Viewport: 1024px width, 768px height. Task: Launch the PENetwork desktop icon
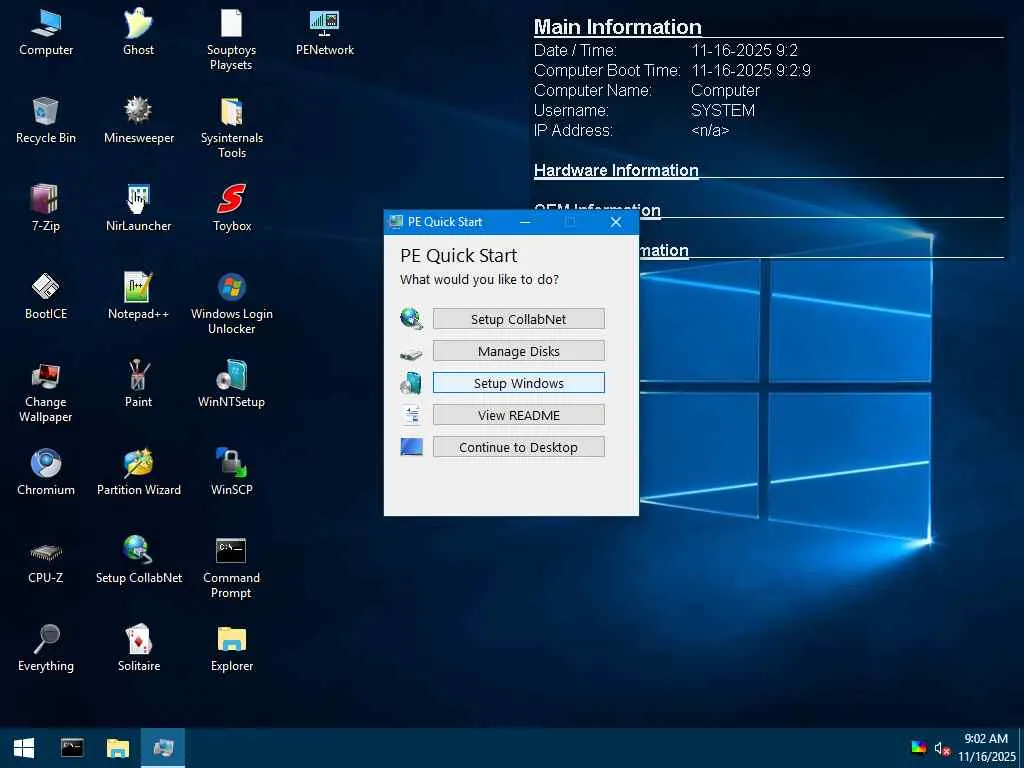[325, 32]
